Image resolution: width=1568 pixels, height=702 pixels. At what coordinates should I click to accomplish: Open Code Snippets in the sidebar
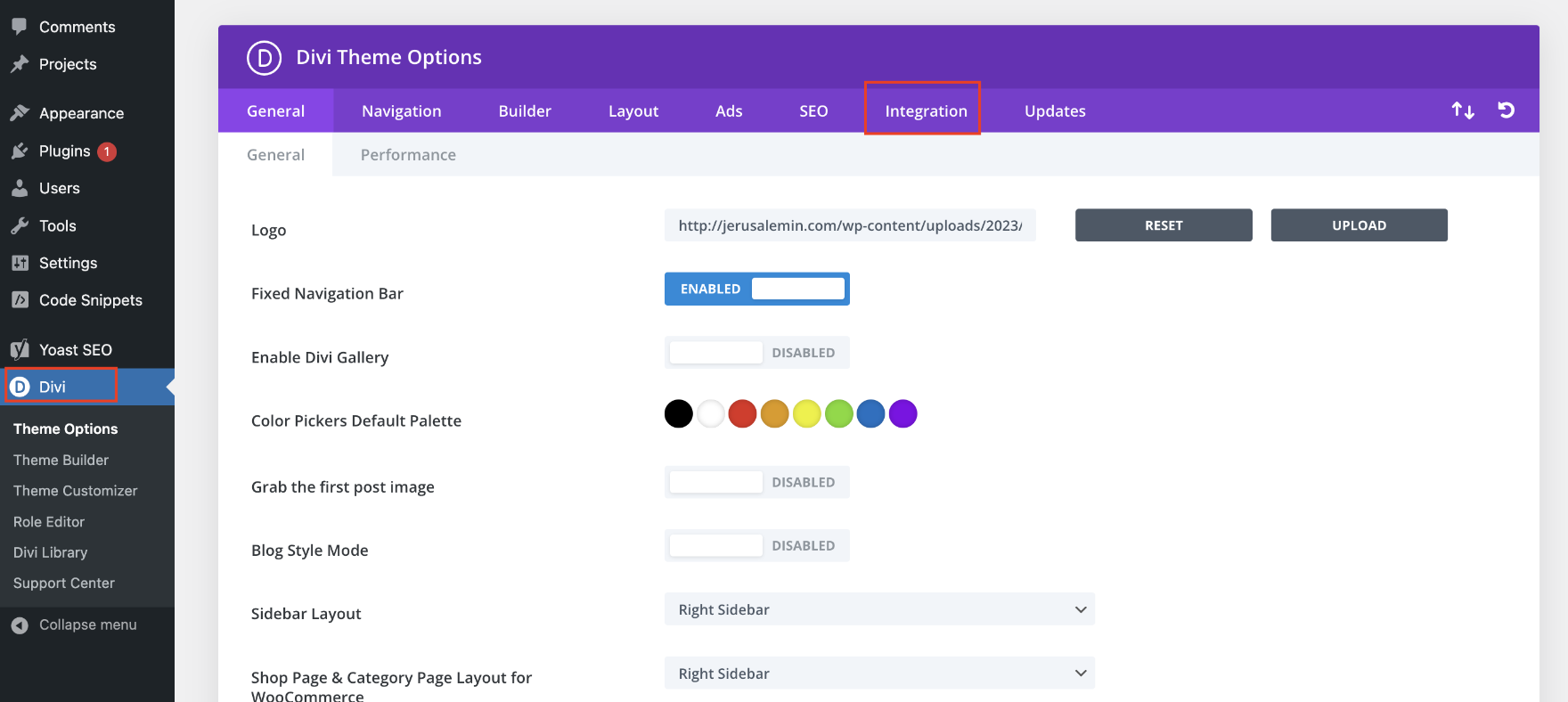click(x=90, y=300)
